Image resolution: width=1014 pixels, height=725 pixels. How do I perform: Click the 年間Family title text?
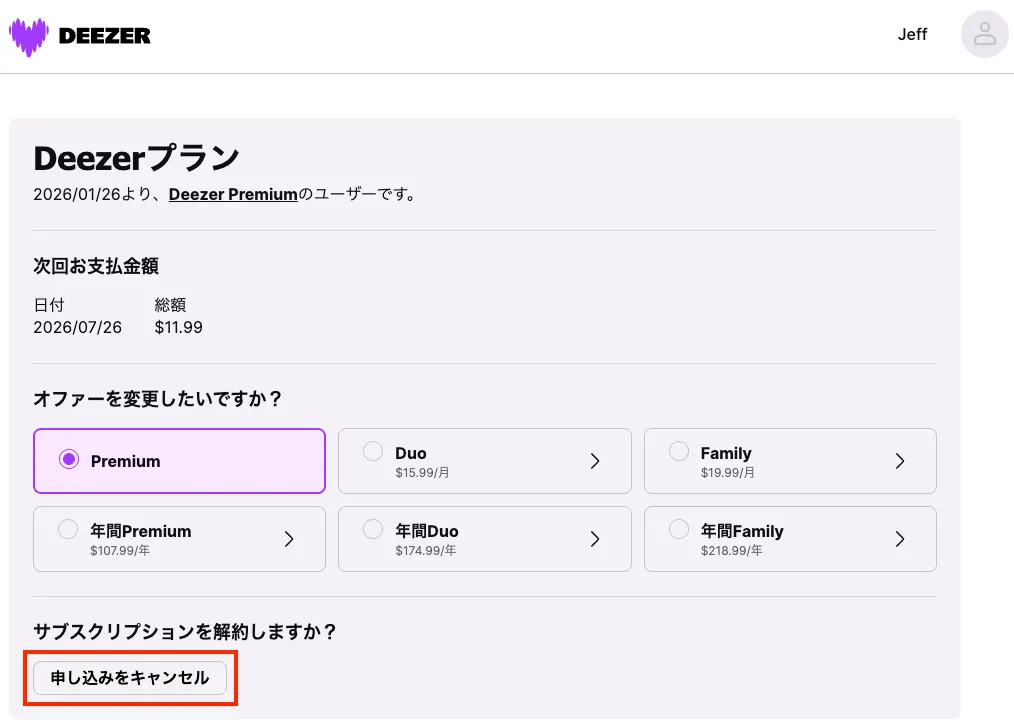point(742,531)
